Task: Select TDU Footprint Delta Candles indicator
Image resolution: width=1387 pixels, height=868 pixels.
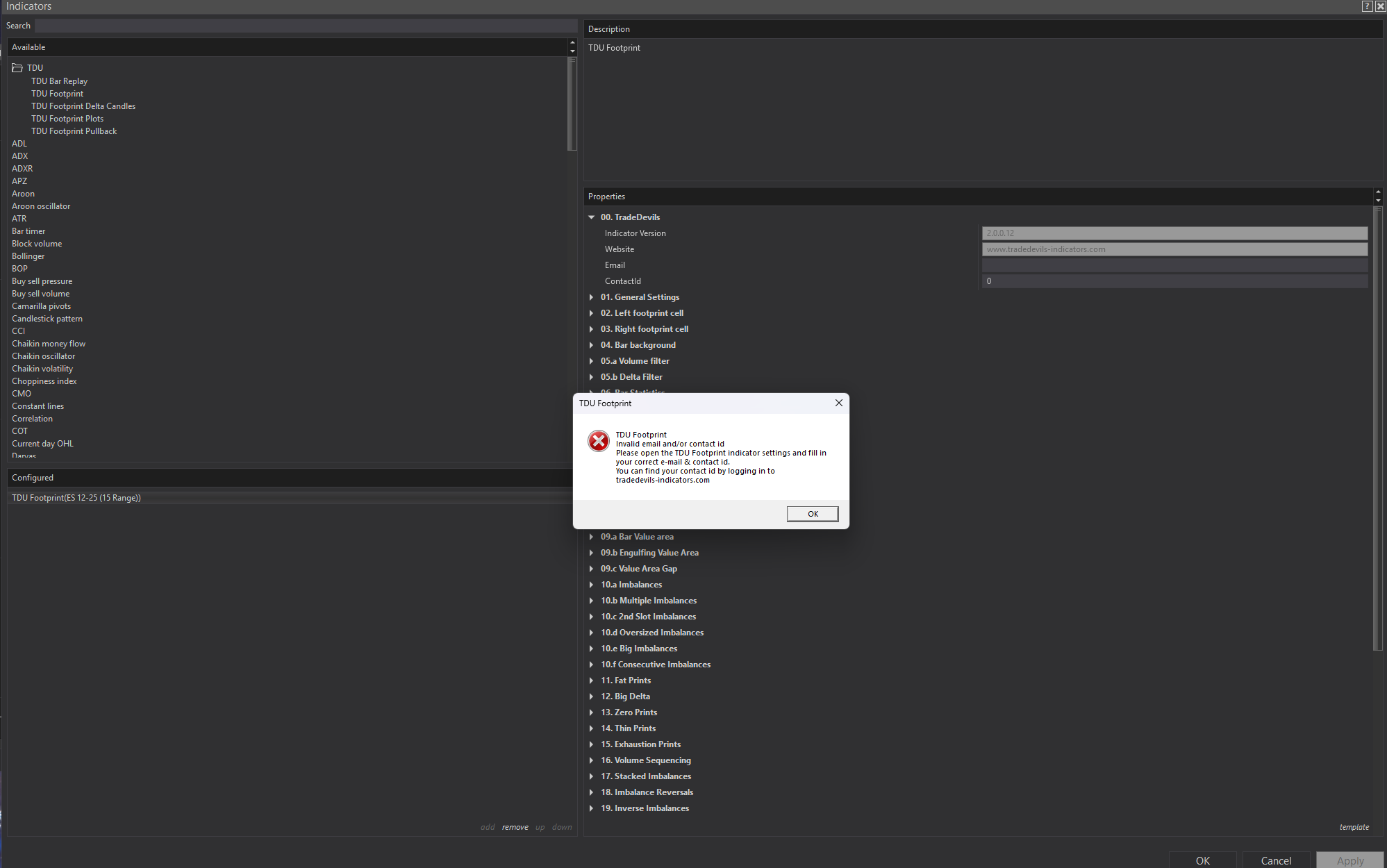Action: pos(83,106)
